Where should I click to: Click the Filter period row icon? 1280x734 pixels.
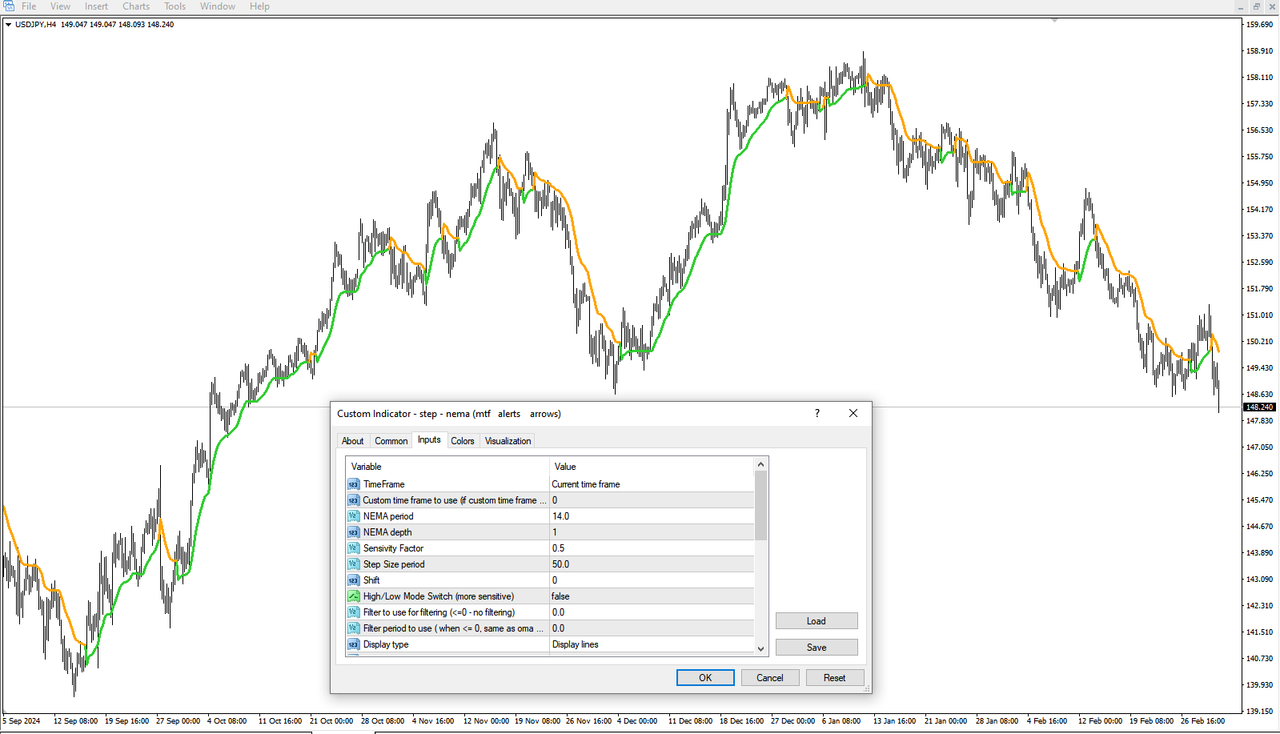click(353, 628)
